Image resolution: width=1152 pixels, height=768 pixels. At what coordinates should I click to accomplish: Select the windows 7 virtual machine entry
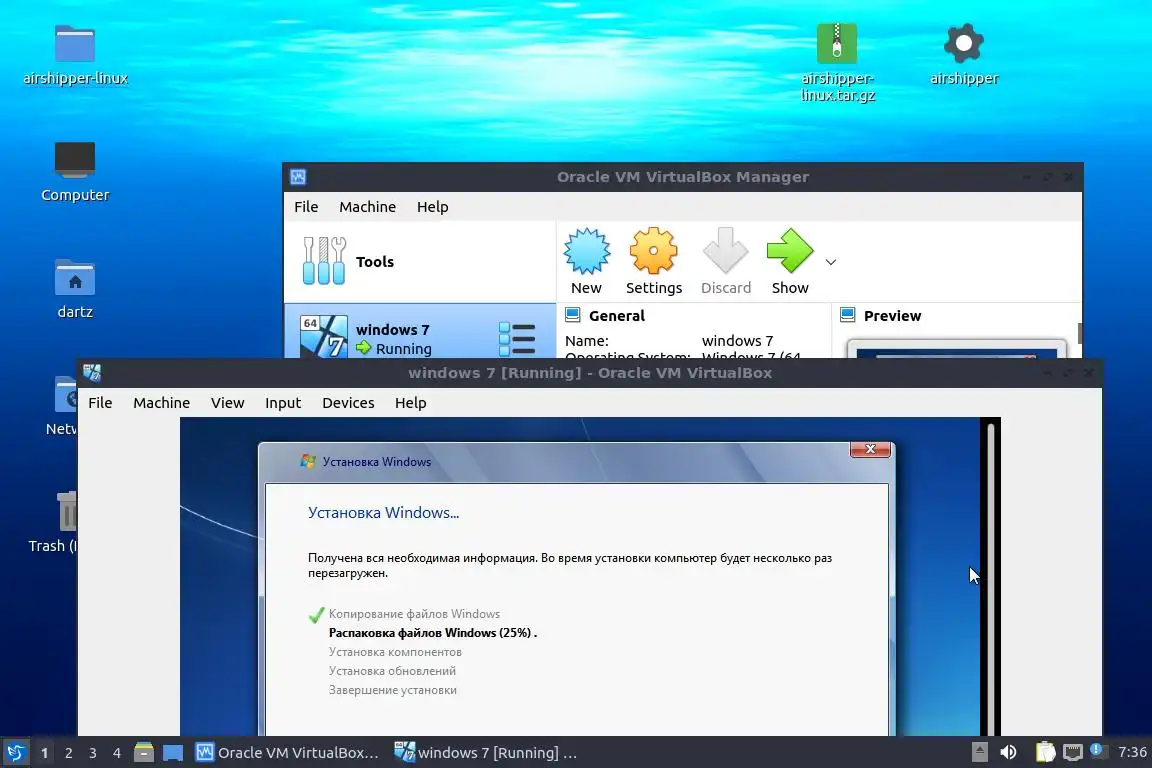(x=420, y=331)
